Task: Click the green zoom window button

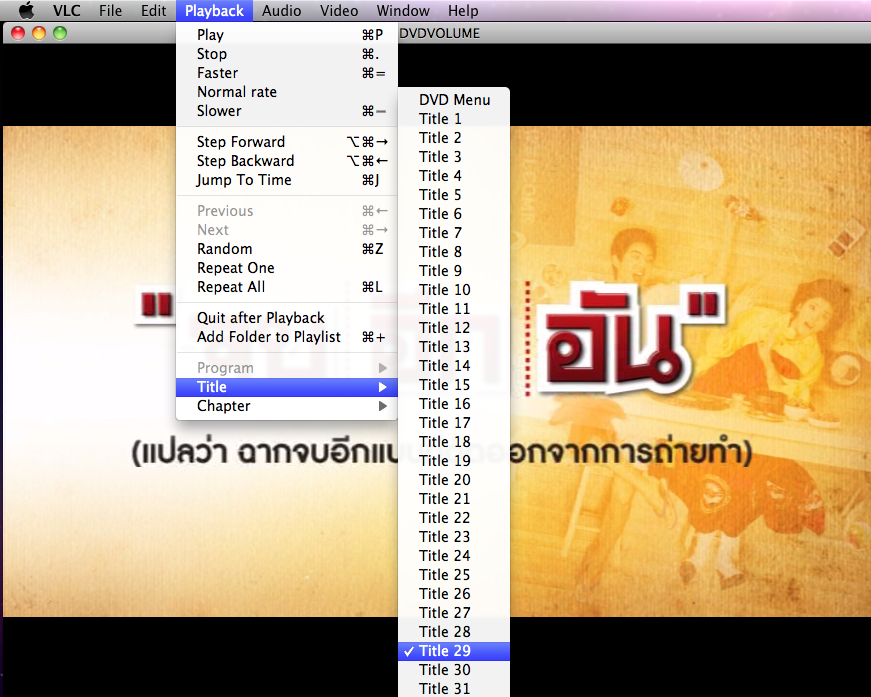Action: point(60,33)
